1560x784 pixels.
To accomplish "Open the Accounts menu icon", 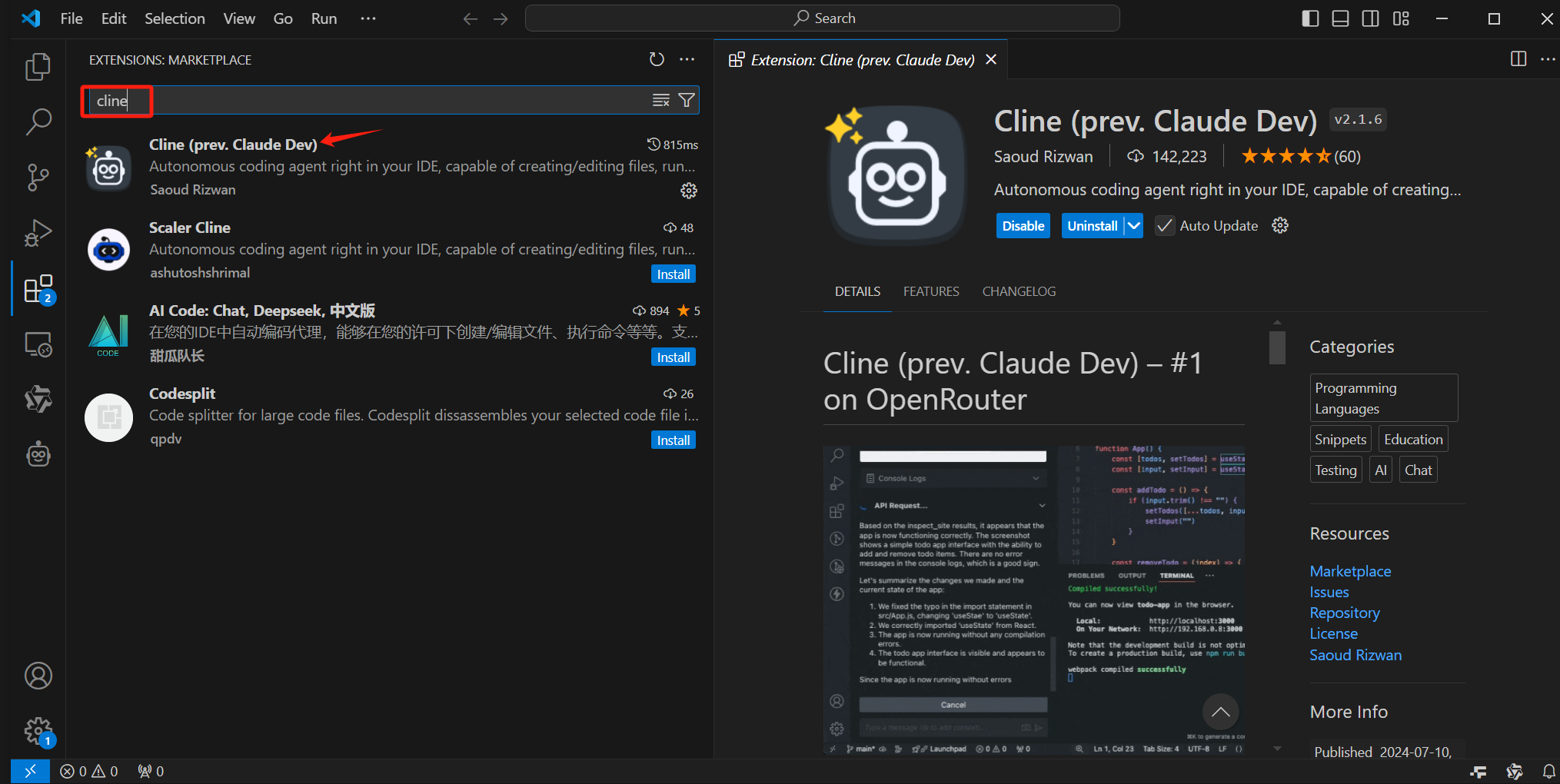I will pos(38,676).
